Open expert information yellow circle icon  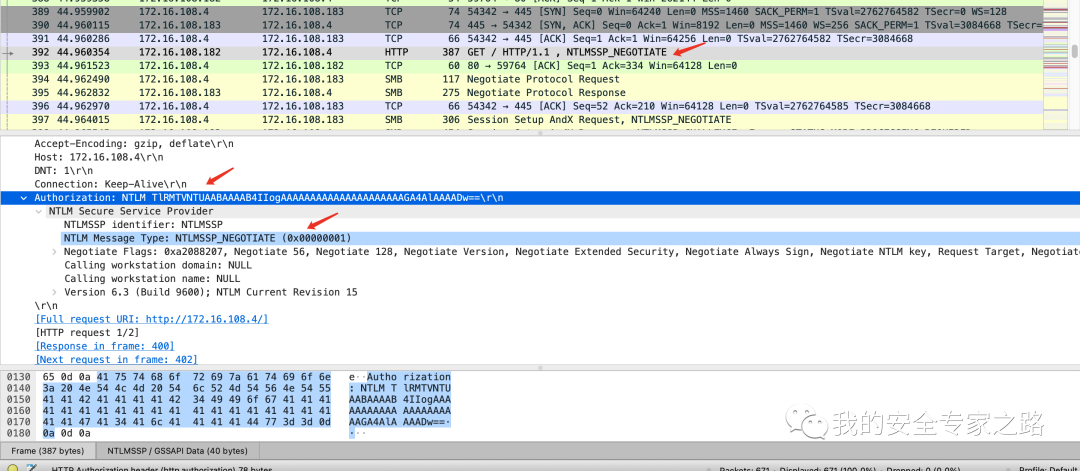coord(12,468)
